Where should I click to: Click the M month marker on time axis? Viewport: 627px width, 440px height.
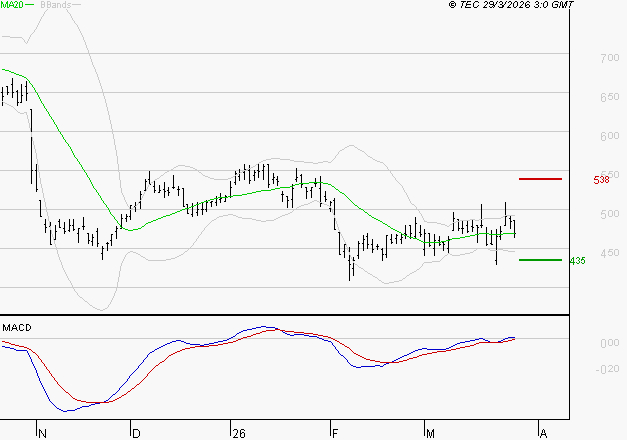430,434
